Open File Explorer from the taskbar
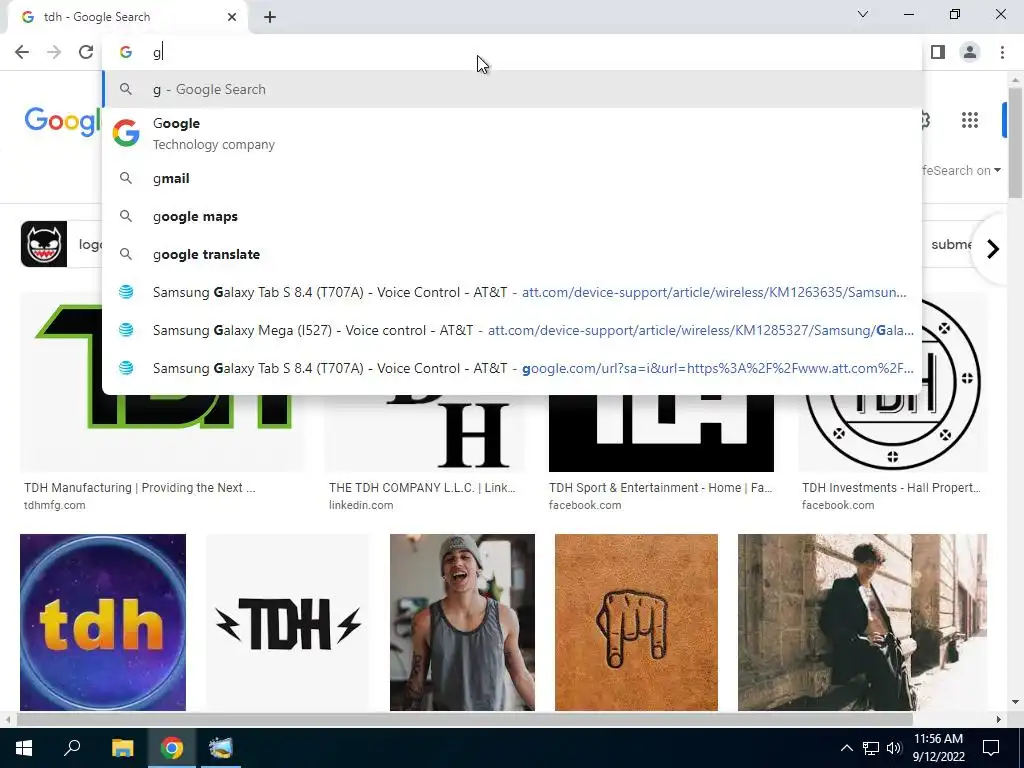Screen dimensions: 1024x768 coord(122,748)
